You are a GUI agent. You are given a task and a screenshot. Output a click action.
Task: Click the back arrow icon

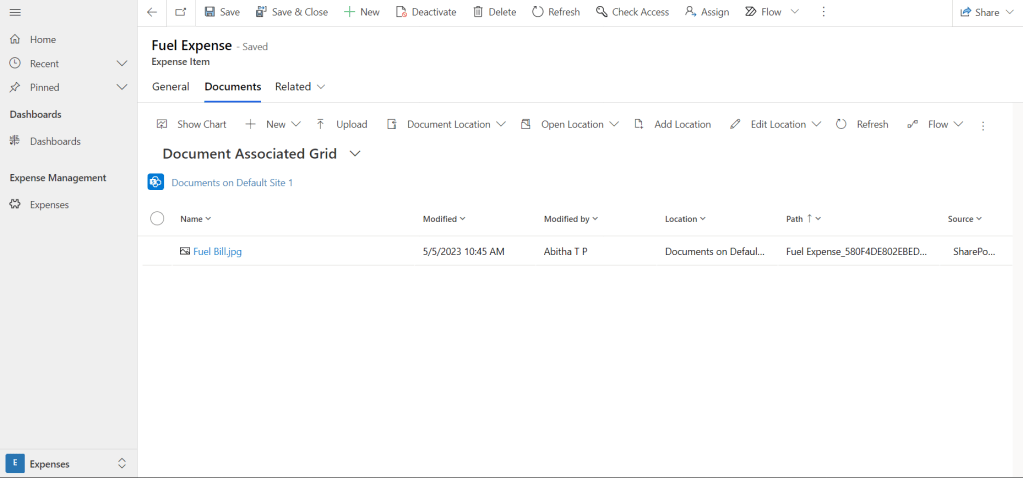pyautogui.click(x=152, y=12)
